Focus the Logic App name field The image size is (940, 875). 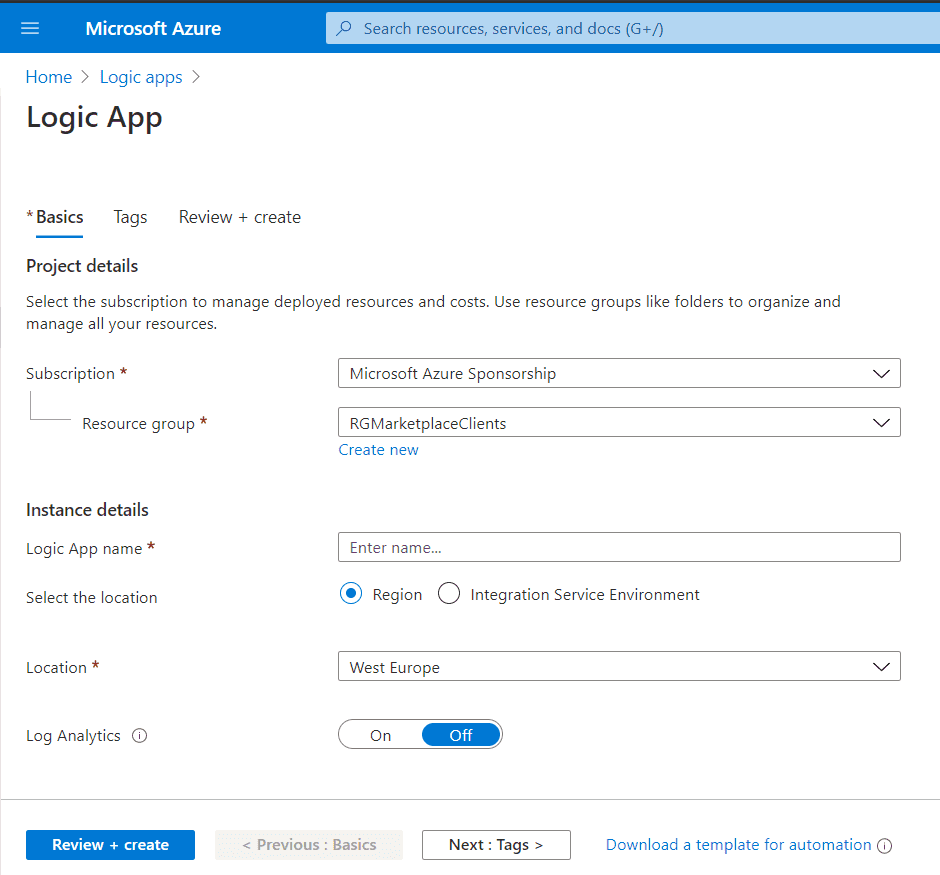[619, 547]
